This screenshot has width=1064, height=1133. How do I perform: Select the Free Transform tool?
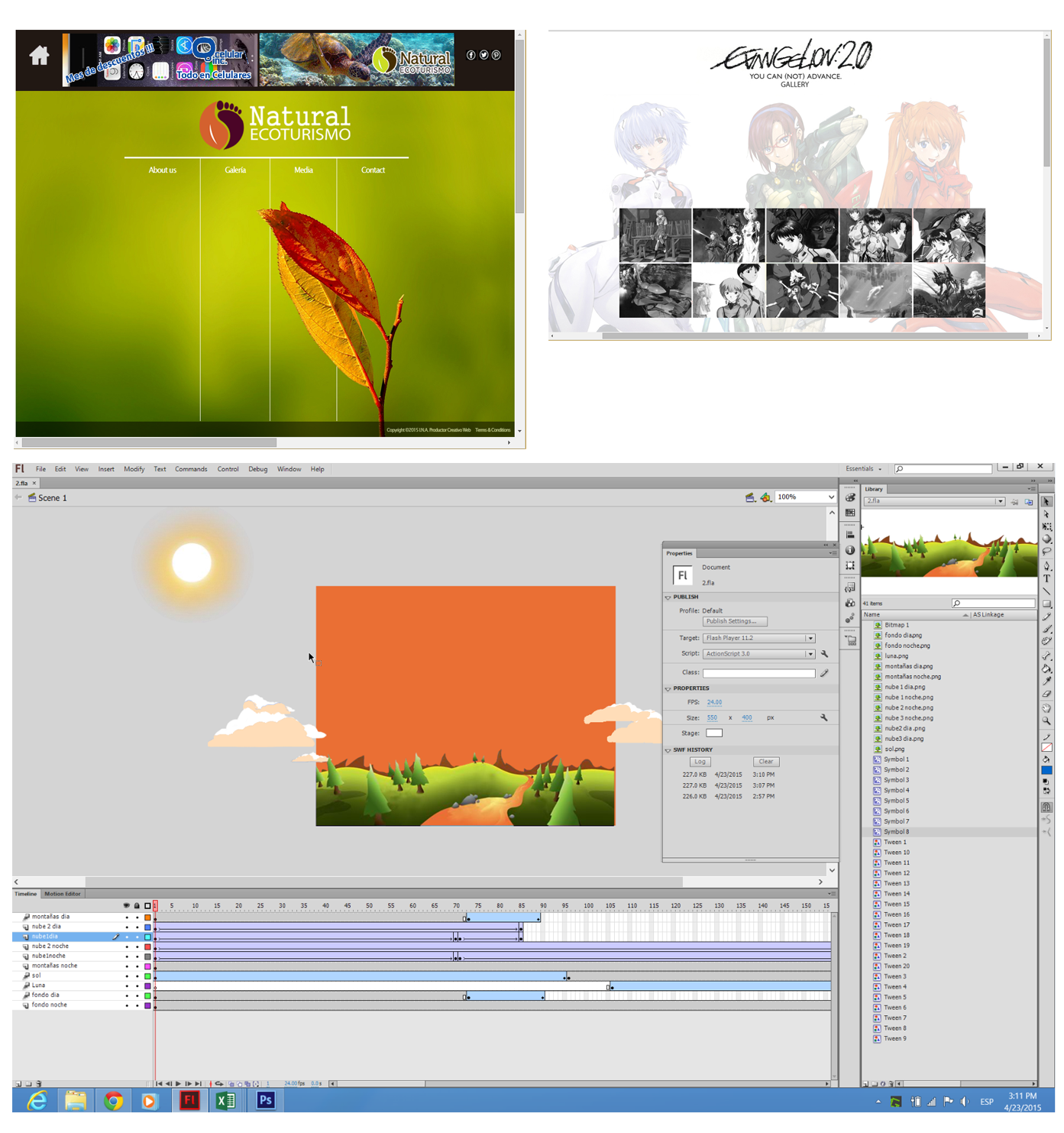[1046, 526]
